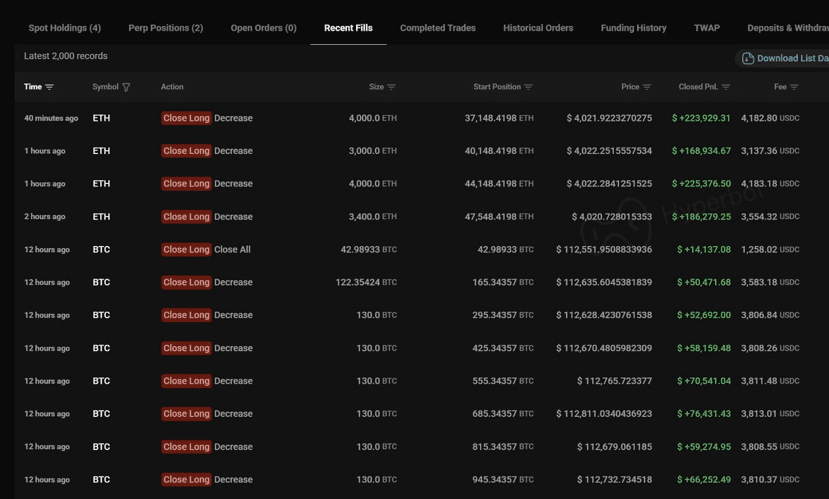Screen dimensions: 829x499
Task: Switch to Perp Positions (2) tab
Action: click(166, 28)
